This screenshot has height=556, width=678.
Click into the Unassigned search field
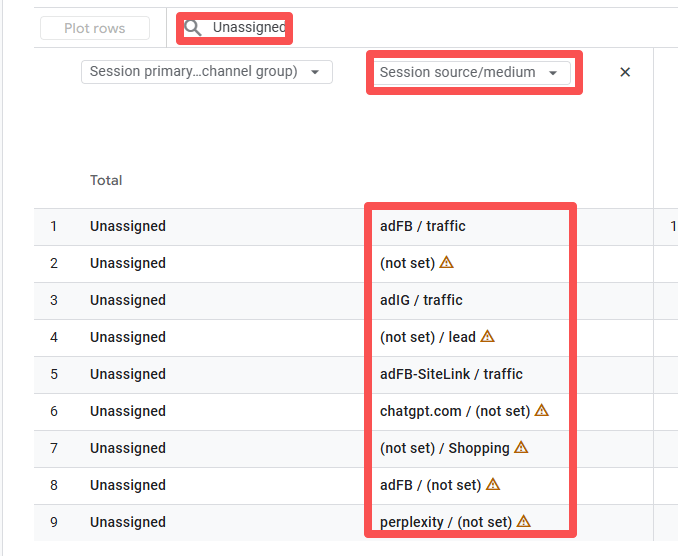[249, 28]
